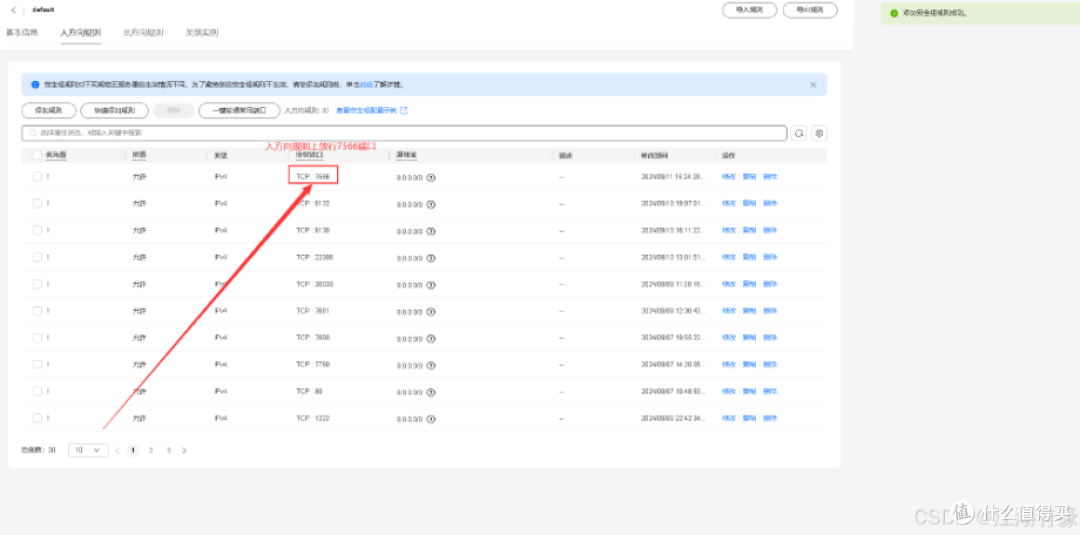
Task: Click source info icon in TCP 7566 row
Action: tap(431, 177)
